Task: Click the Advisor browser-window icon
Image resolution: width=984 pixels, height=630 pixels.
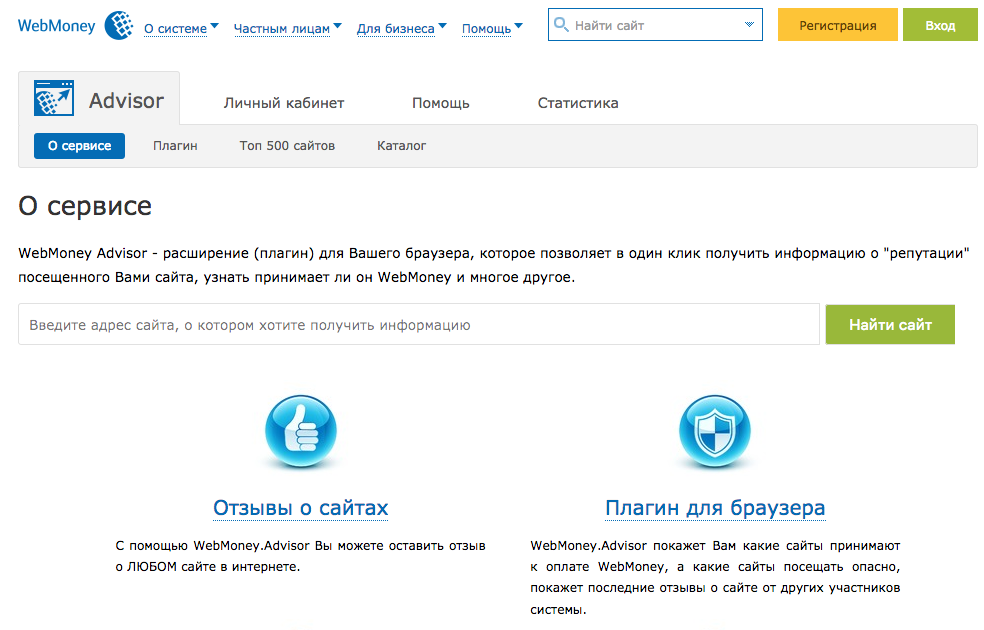Action: click(x=54, y=98)
